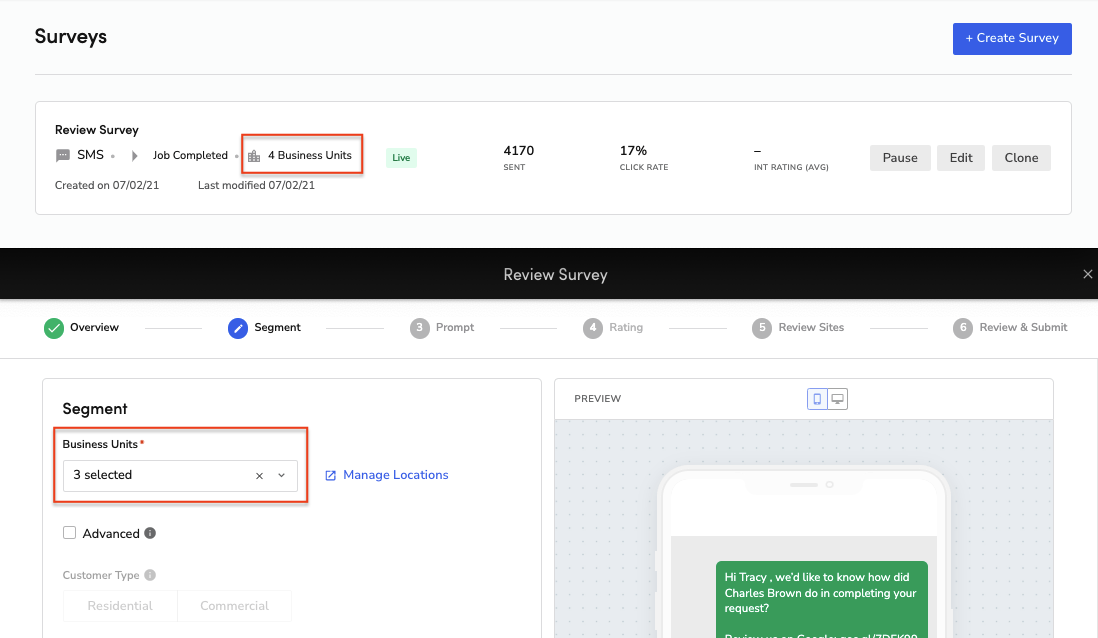Go to the Review Sites step

pos(811,327)
